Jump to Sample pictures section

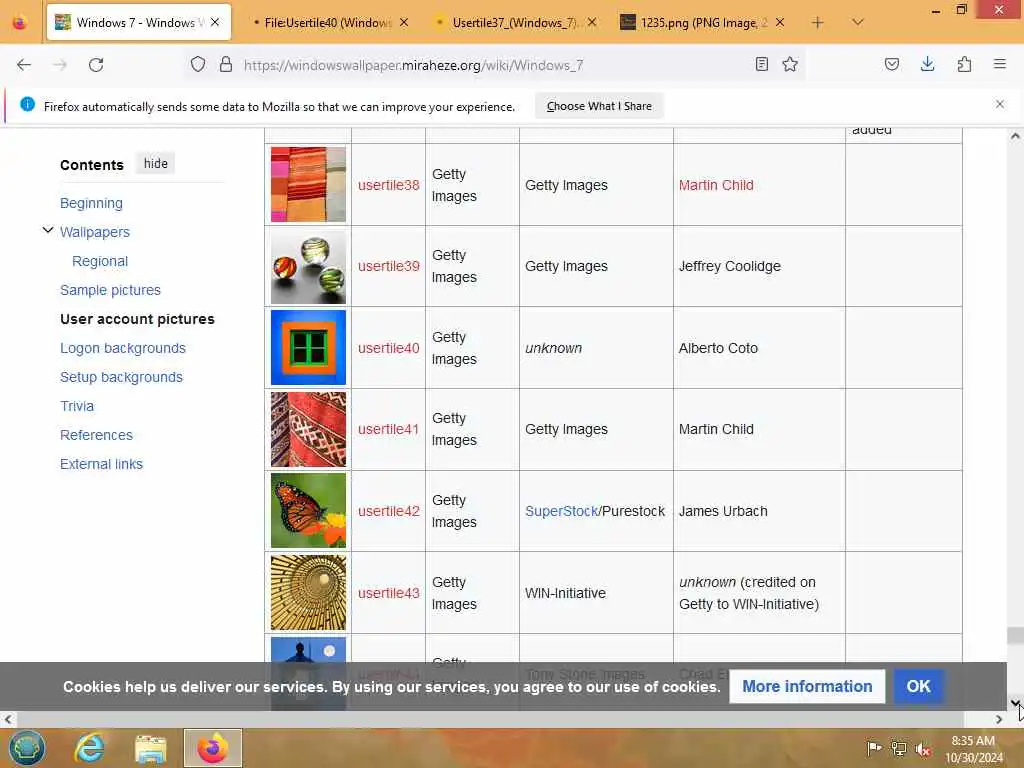110,290
